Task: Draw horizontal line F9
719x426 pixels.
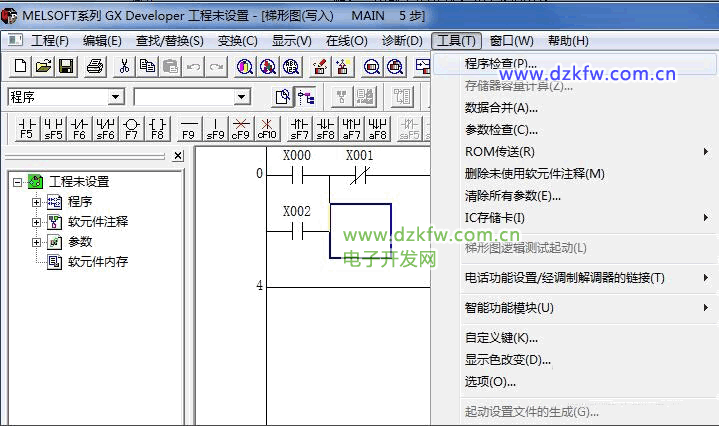Action: tap(188, 128)
